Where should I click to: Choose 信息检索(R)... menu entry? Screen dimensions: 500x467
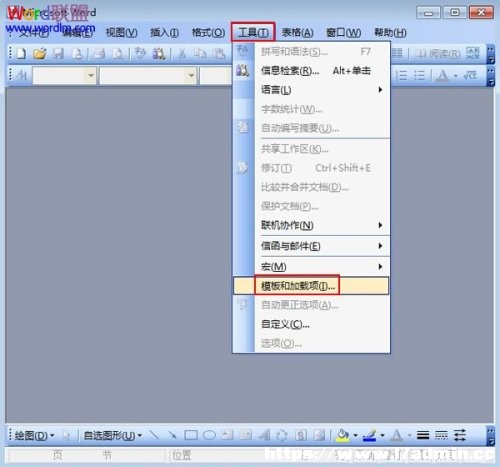click(311, 71)
